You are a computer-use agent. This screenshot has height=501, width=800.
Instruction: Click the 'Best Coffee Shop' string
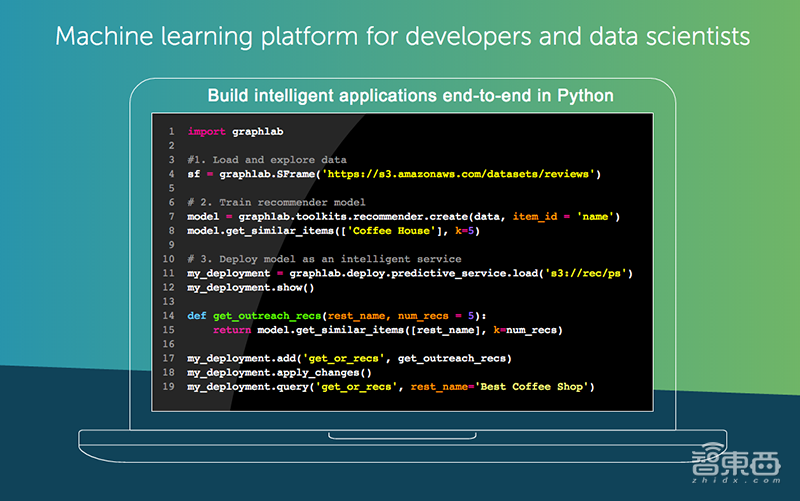[x=537, y=386]
